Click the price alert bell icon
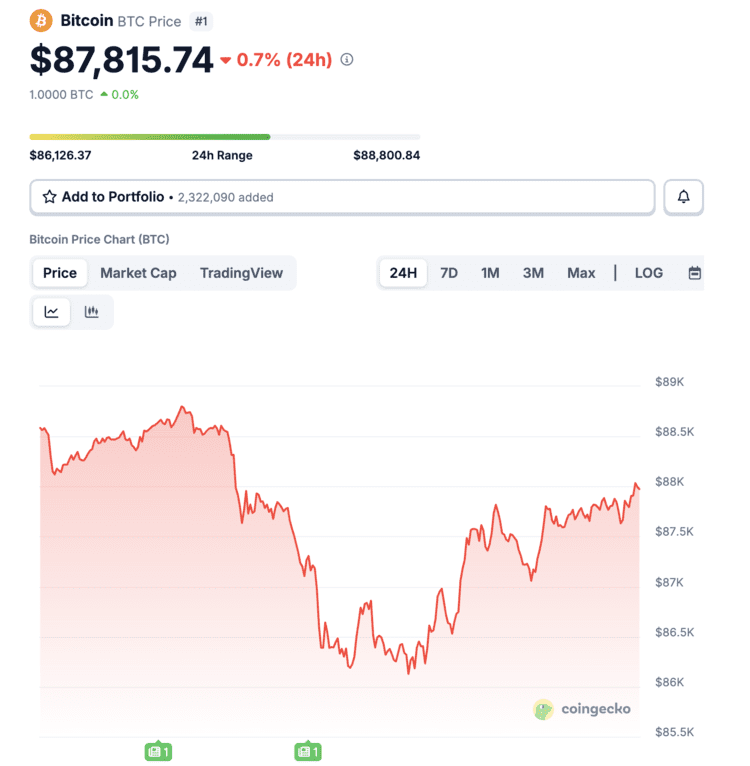Image resolution: width=750 pixels, height=766 pixels. [x=684, y=197]
